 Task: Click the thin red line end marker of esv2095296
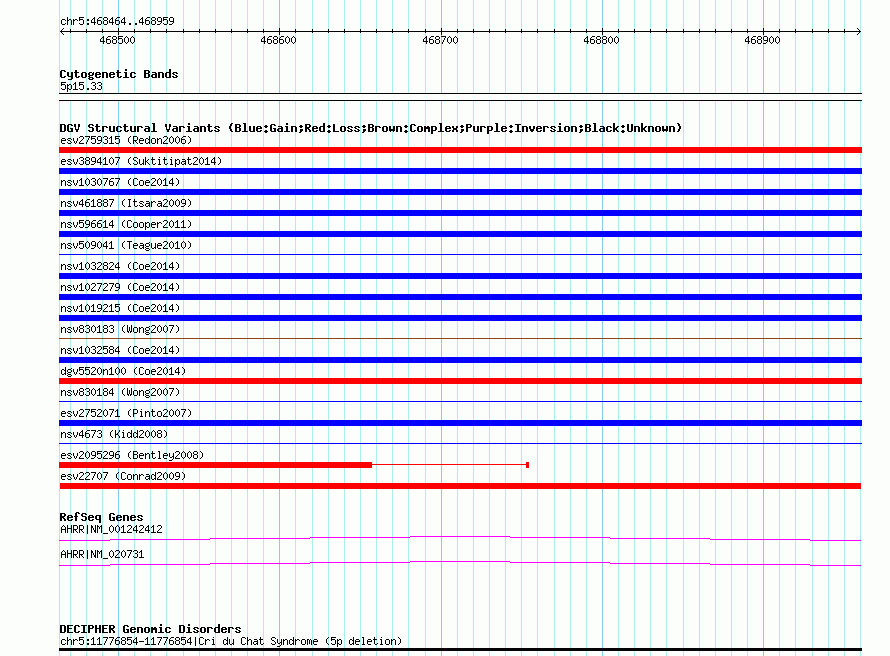click(x=528, y=465)
